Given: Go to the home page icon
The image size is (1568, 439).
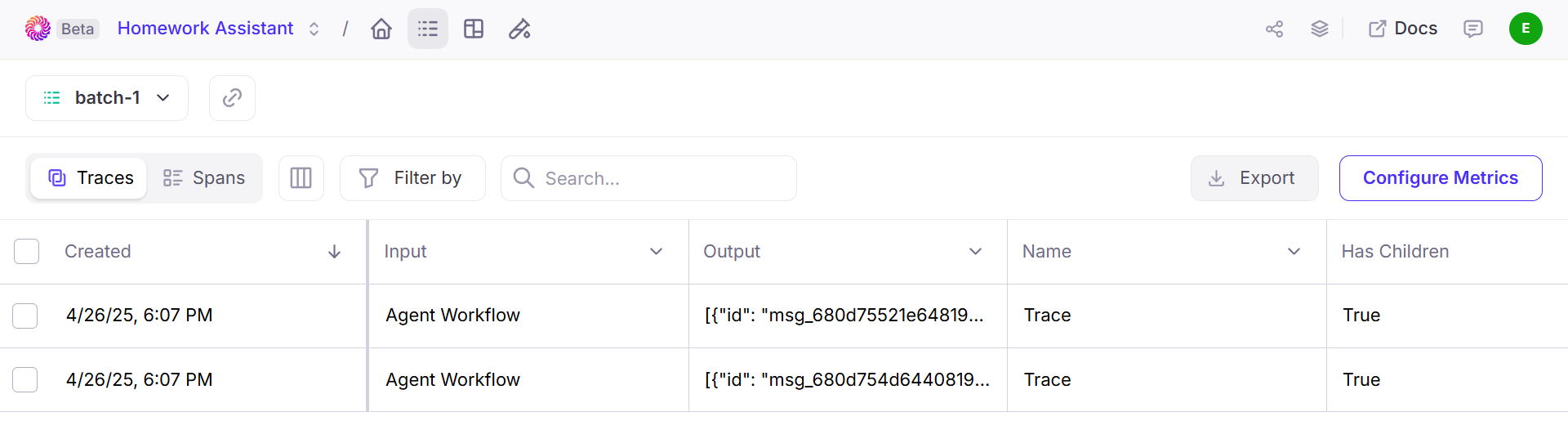Looking at the screenshot, I should 381,29.
